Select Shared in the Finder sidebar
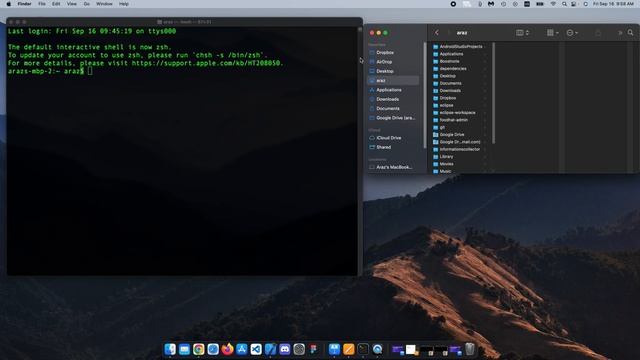Viewport: 640px width, 360px height. (x=393, y=147)
